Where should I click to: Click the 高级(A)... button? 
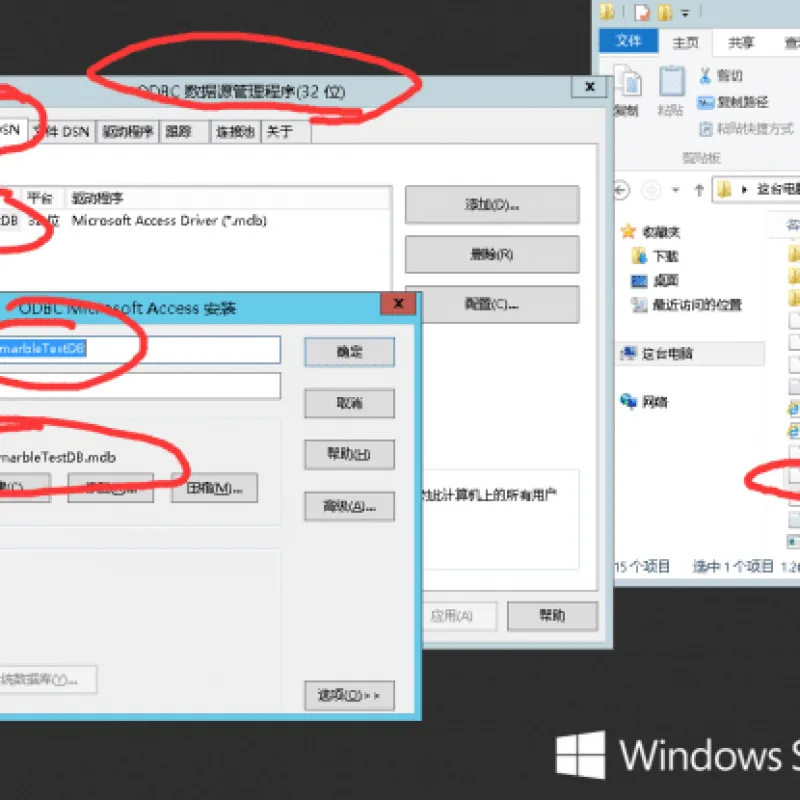point(349,506)
